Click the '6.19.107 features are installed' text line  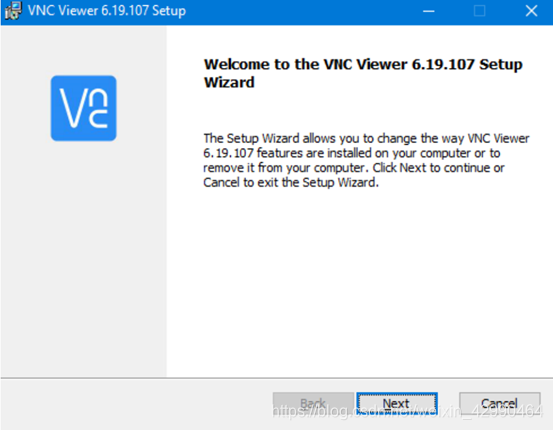(x=352, y=153)
